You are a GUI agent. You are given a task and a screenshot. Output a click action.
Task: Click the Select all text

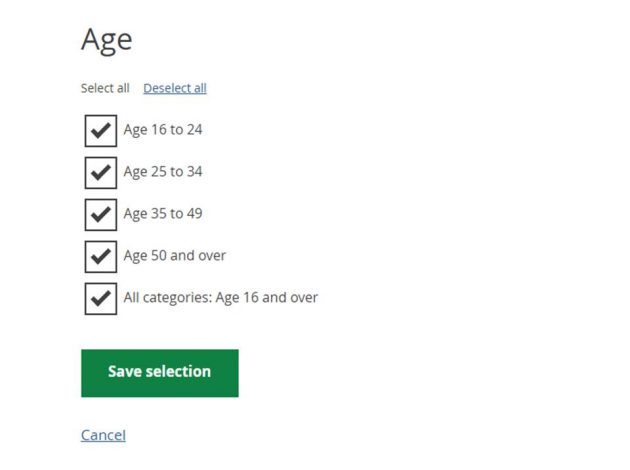coord(105,88)
